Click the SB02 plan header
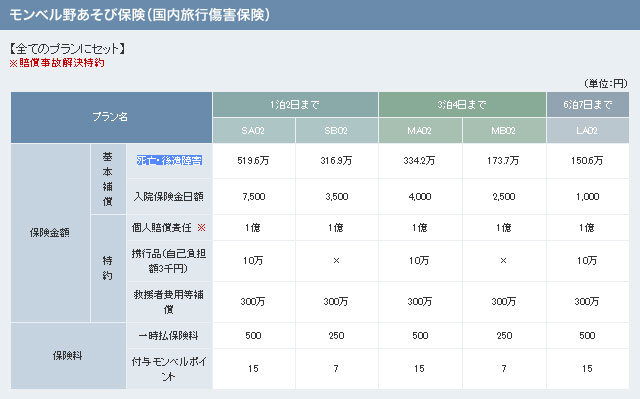 coord(336,131)
